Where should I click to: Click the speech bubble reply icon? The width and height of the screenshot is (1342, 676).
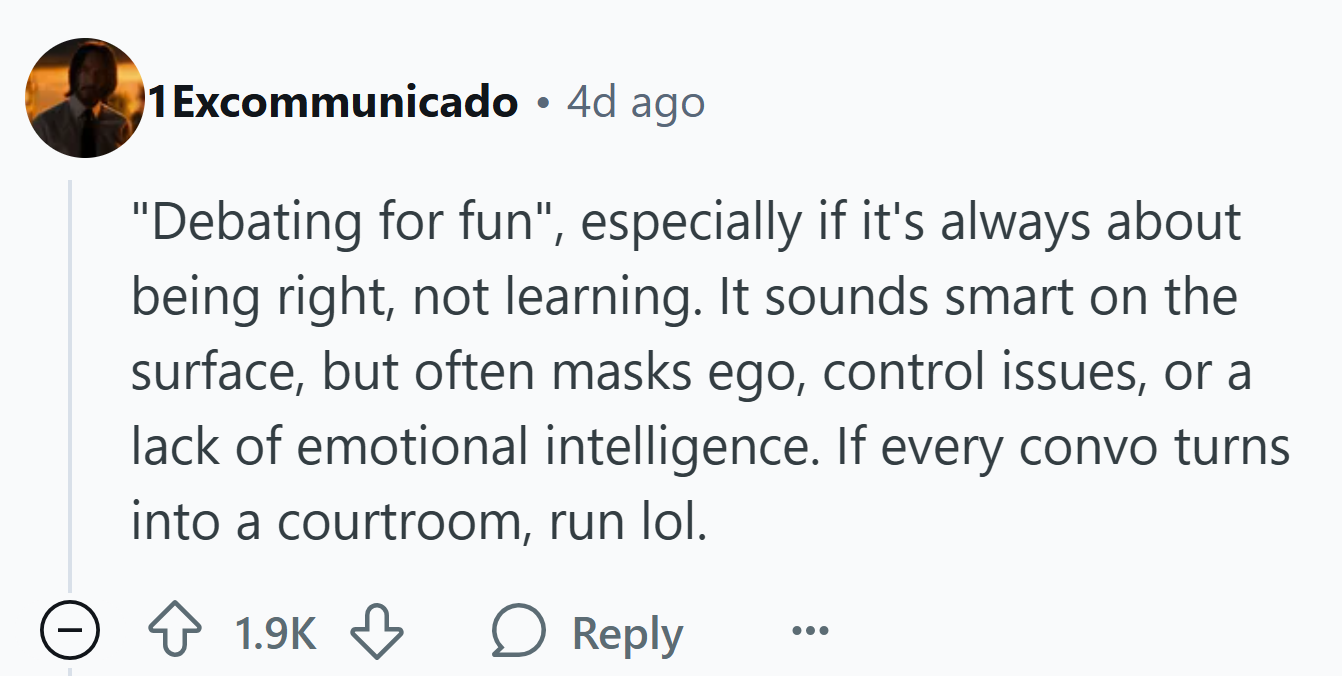click(x=518, y=632)
